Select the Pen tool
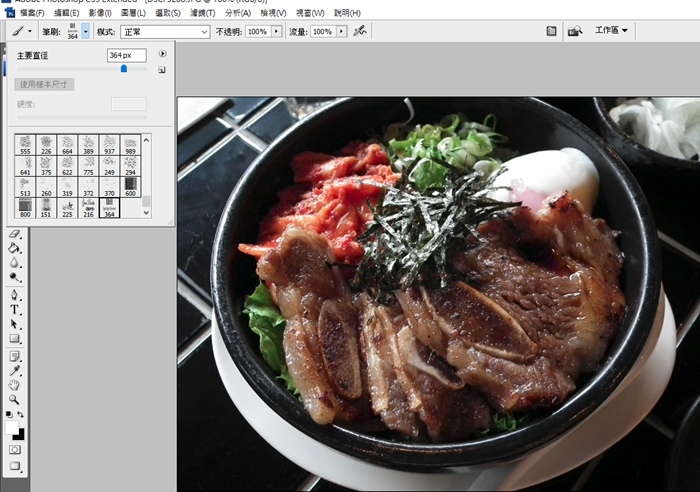 coord(15,295)
